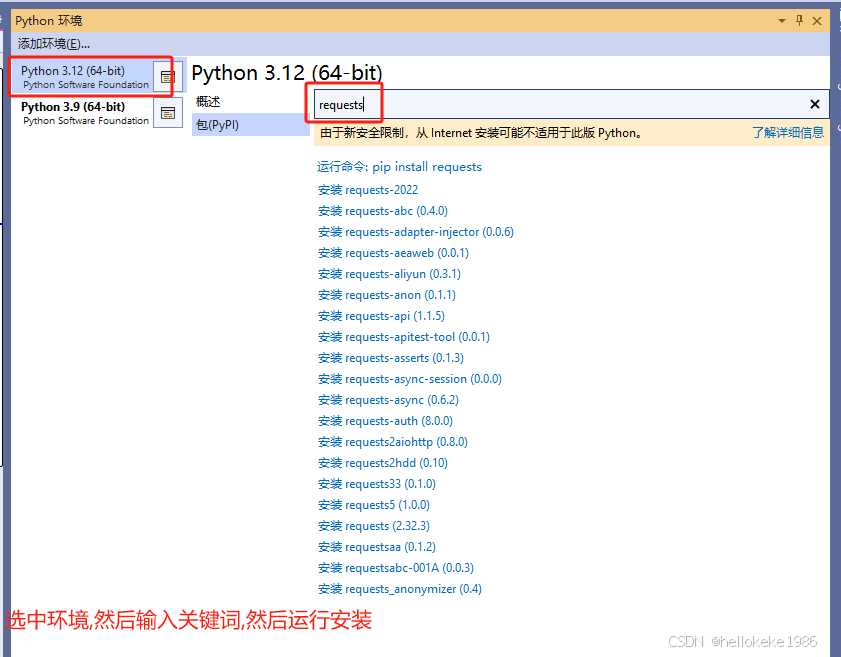Install requests-asserts (0.1.3)

pos(390,358)
